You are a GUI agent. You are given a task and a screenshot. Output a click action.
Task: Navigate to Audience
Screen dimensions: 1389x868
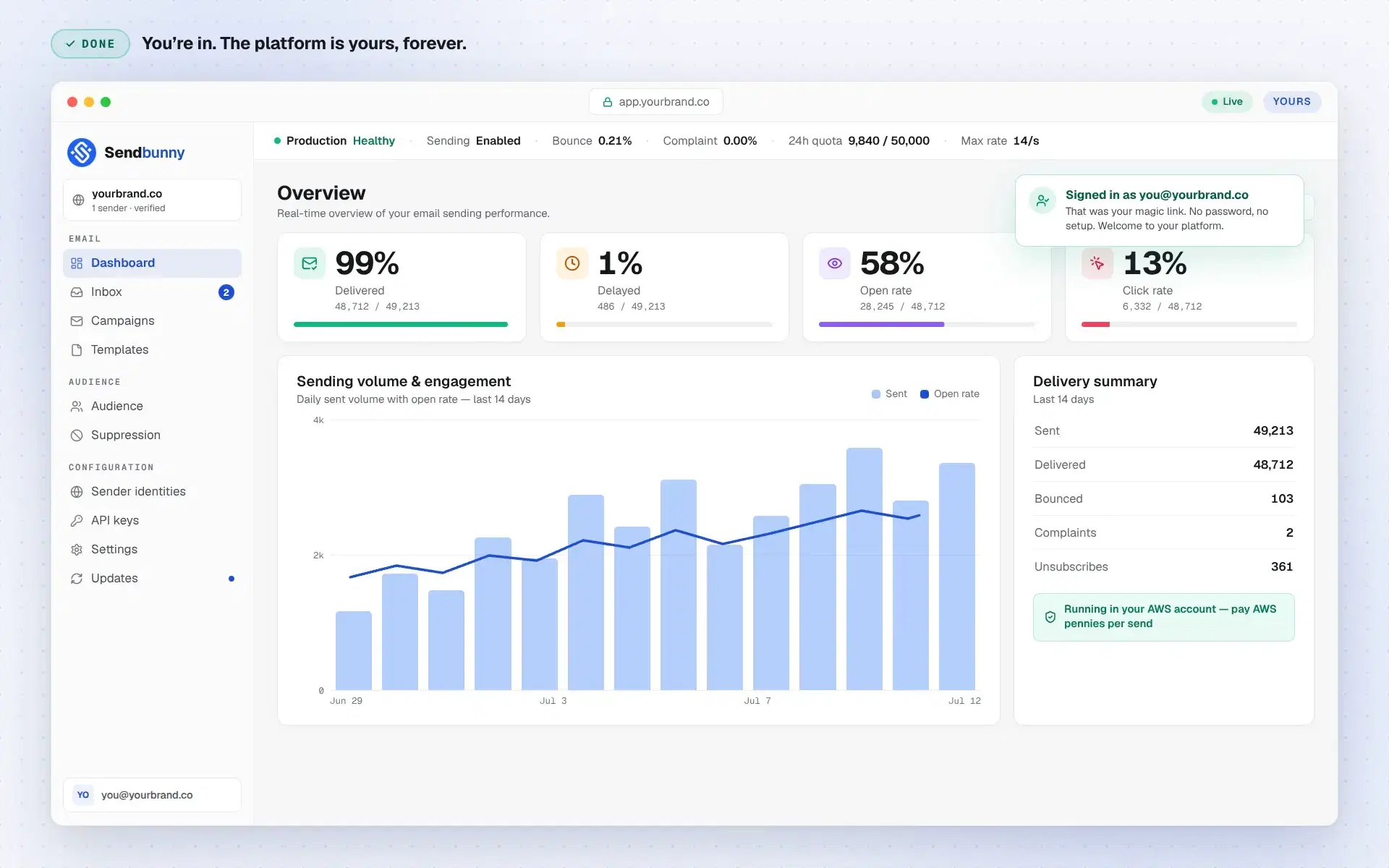(x=152, y=407)
